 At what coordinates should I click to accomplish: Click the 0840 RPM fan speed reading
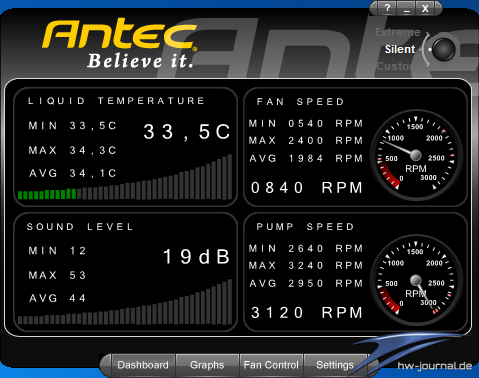pyautogui.click(x=307, y=188)
